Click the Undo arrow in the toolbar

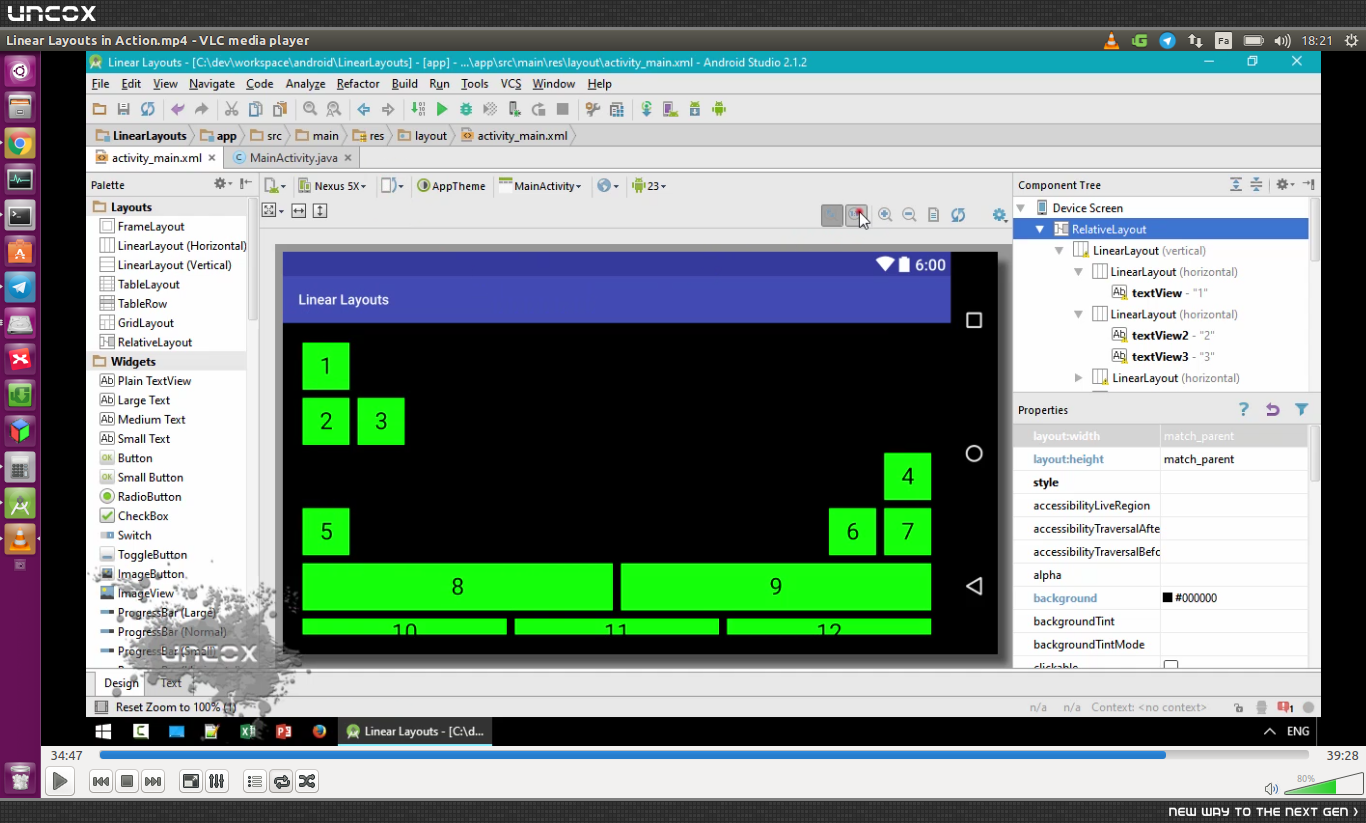[x=178, y=109]
